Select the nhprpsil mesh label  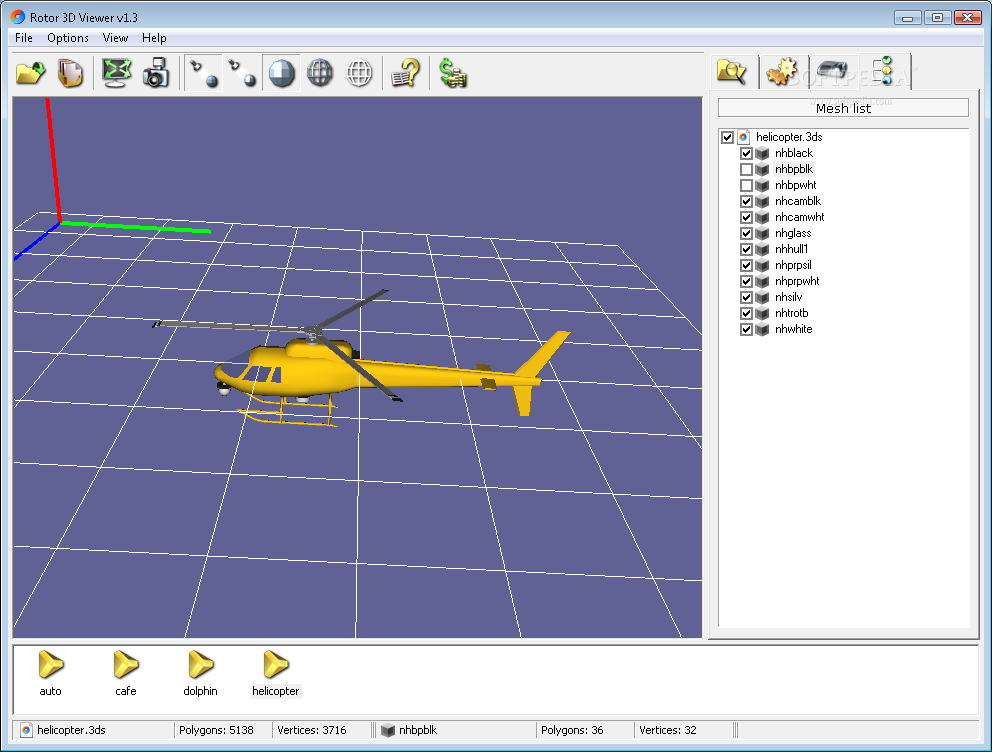(x=793, y=265)
